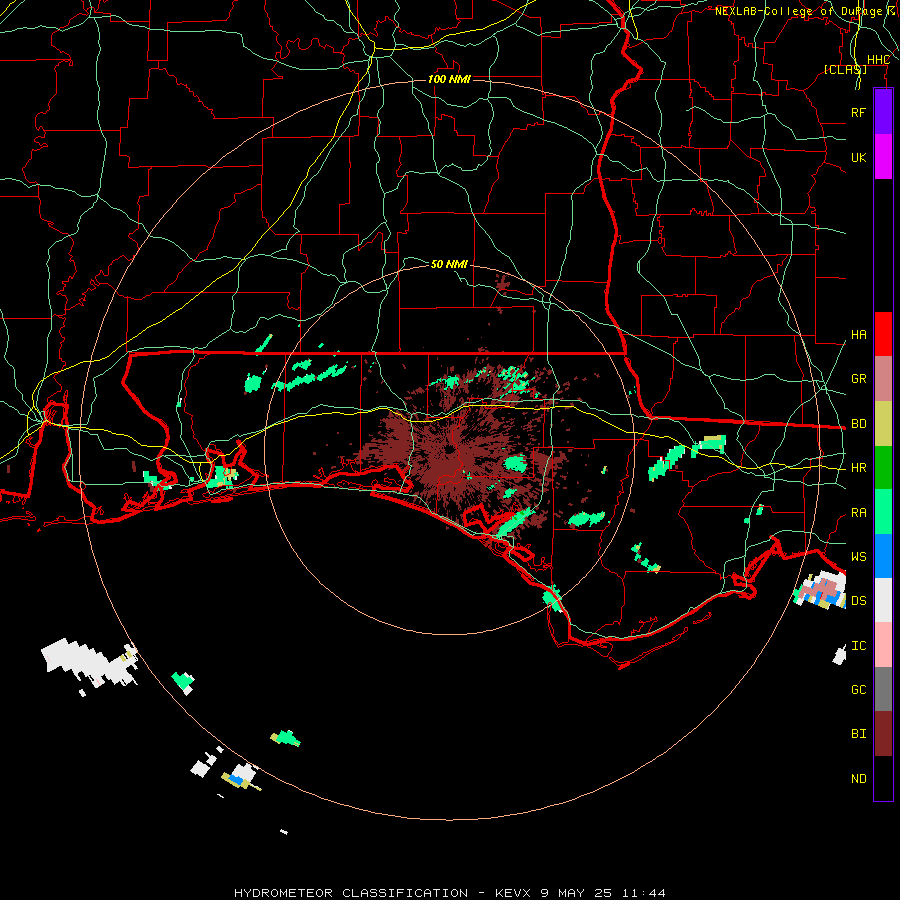The image size is (900, 900).
Task: Pick the dark green HR legend swatch
Action: 883,467
